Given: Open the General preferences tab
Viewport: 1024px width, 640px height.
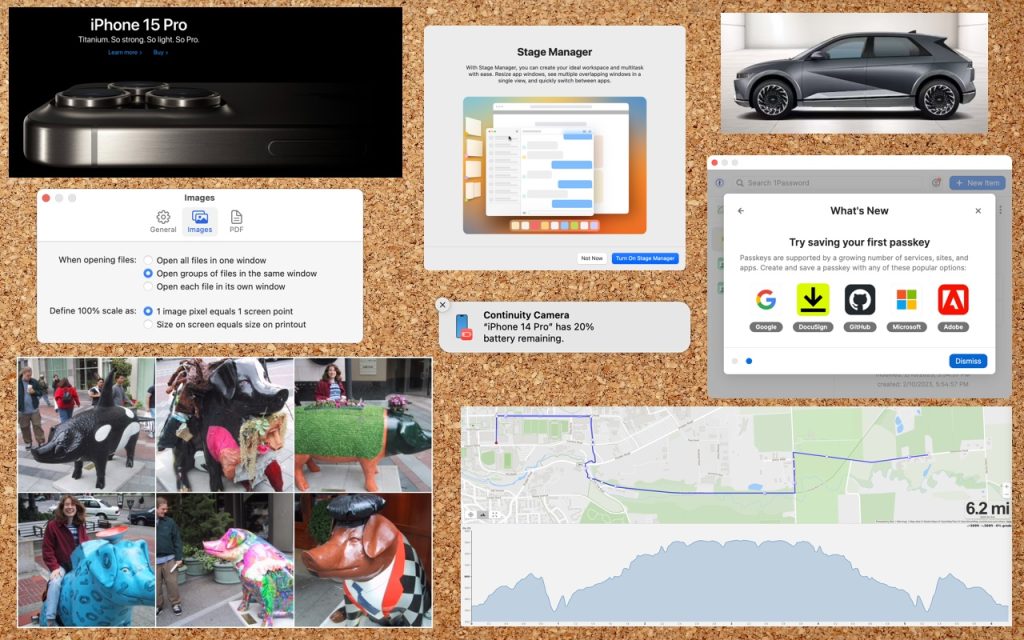Looking at the screenshot, I should 163,221.
